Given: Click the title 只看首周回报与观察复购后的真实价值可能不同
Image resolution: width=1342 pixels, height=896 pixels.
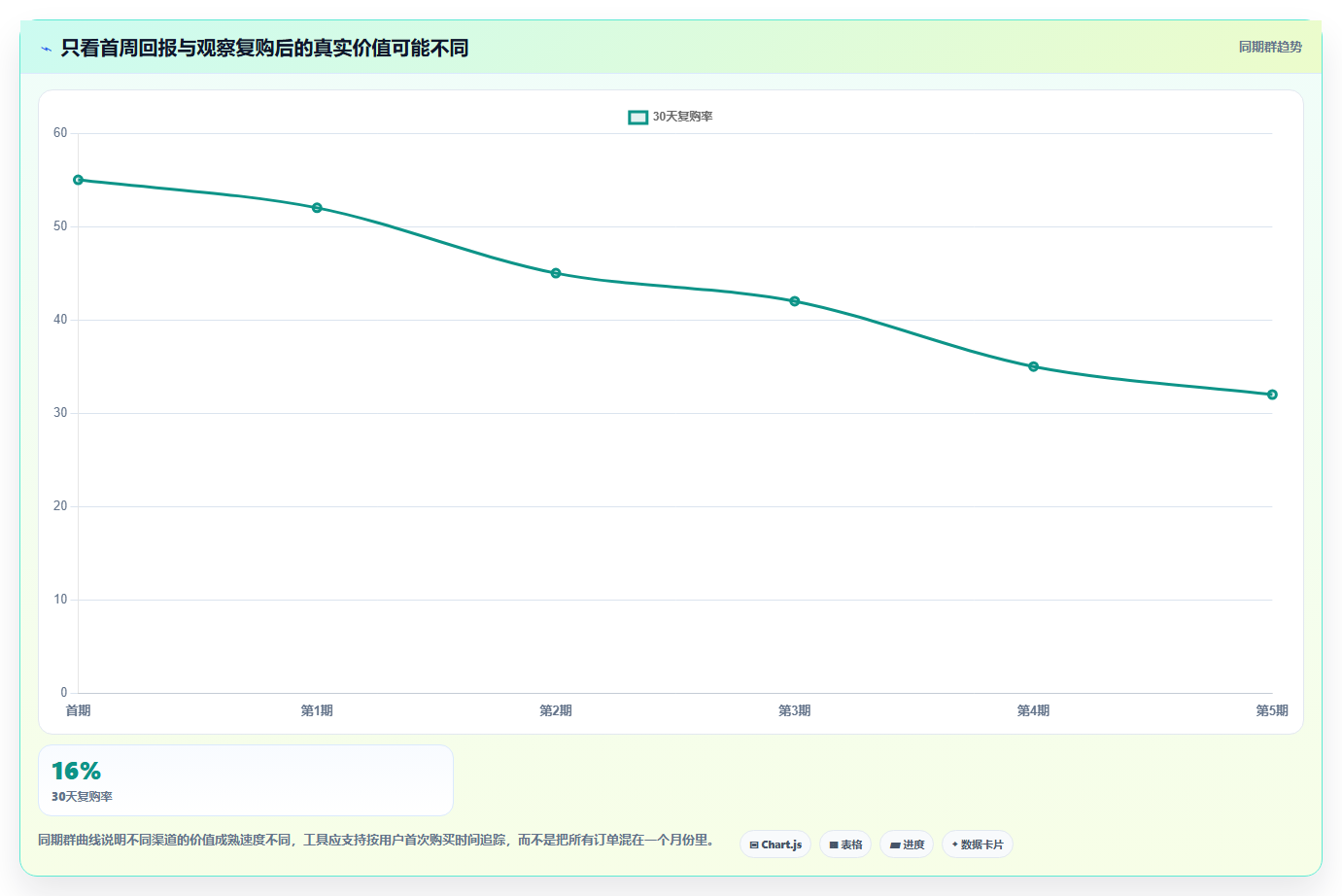Looking at the screenshot, I should (264, 48).
